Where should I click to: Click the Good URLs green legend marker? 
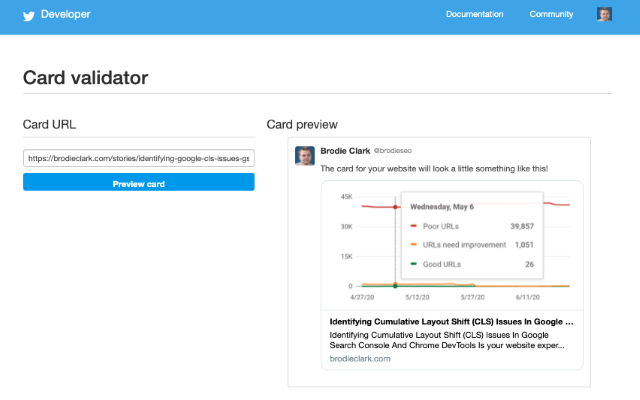414,264
